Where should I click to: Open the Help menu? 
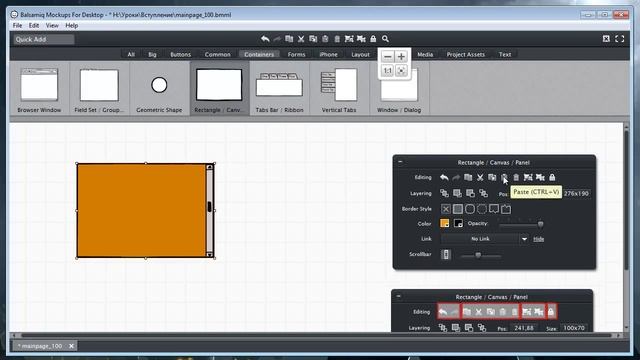pos(71,25)
